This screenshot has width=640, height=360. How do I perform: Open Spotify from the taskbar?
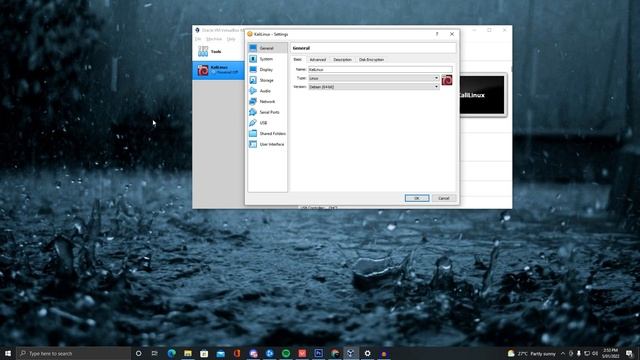[286, 353]
